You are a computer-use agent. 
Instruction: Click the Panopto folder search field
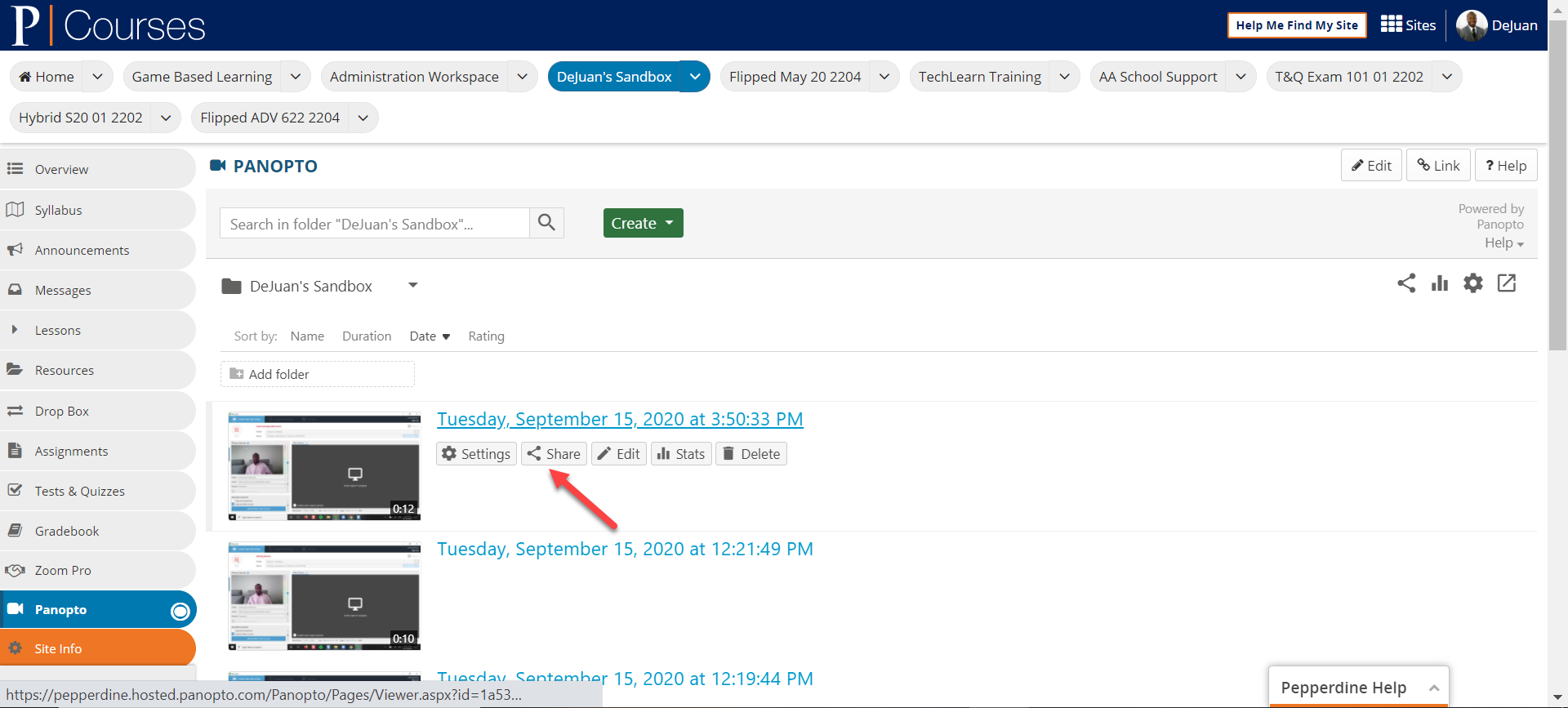tap(374, 224)
